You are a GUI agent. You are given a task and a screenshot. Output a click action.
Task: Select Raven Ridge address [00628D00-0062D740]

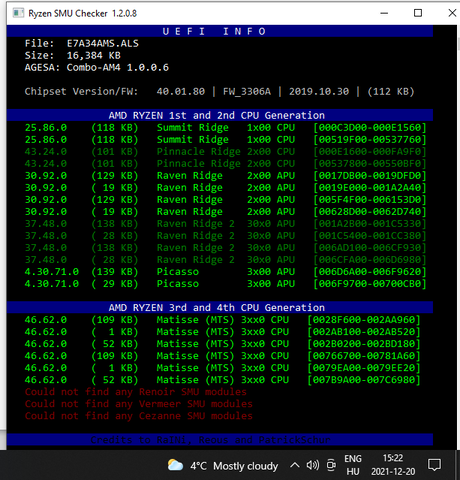[370, 212]
